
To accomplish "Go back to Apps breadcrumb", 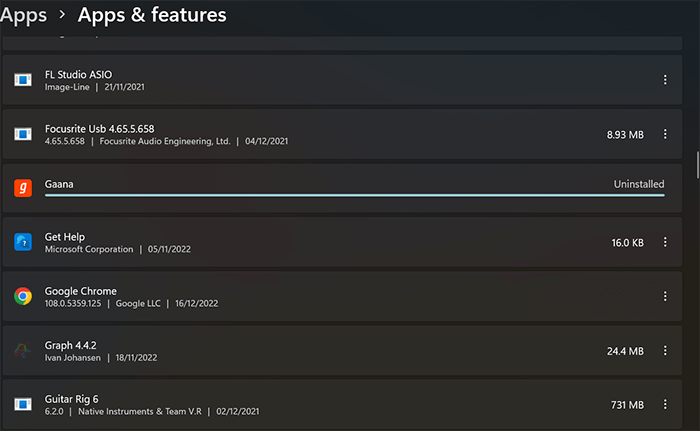I will (23, 15).
